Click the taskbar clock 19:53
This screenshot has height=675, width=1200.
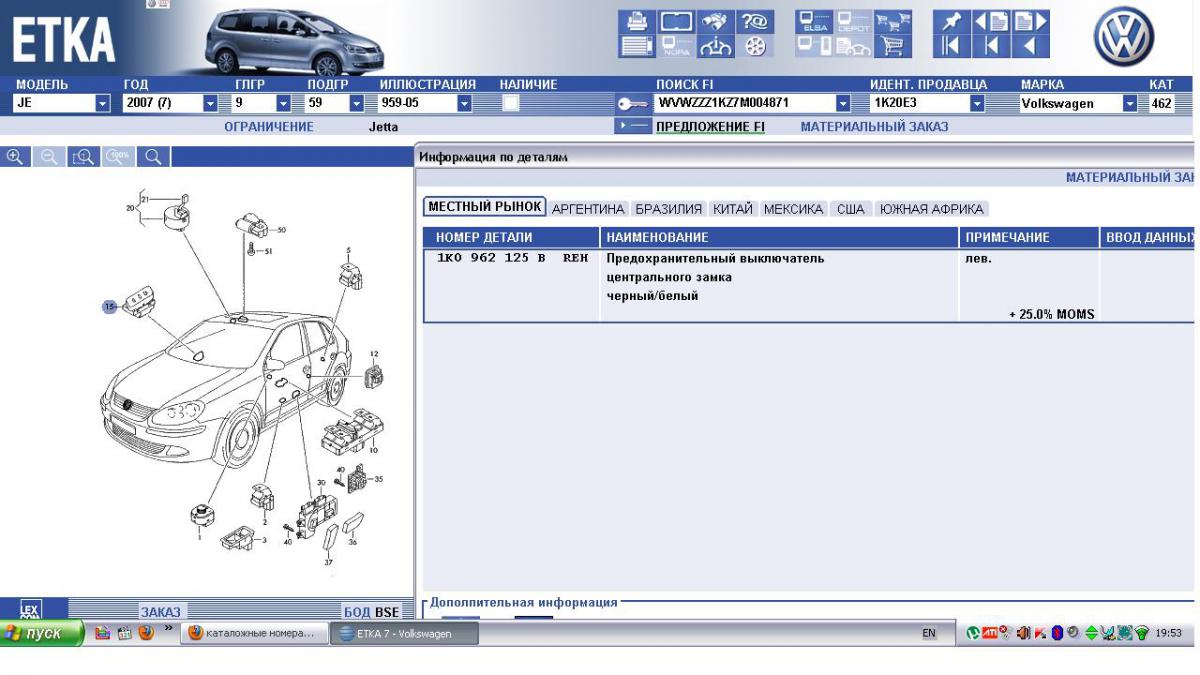pyautogui.click(x=1168, y=633)
